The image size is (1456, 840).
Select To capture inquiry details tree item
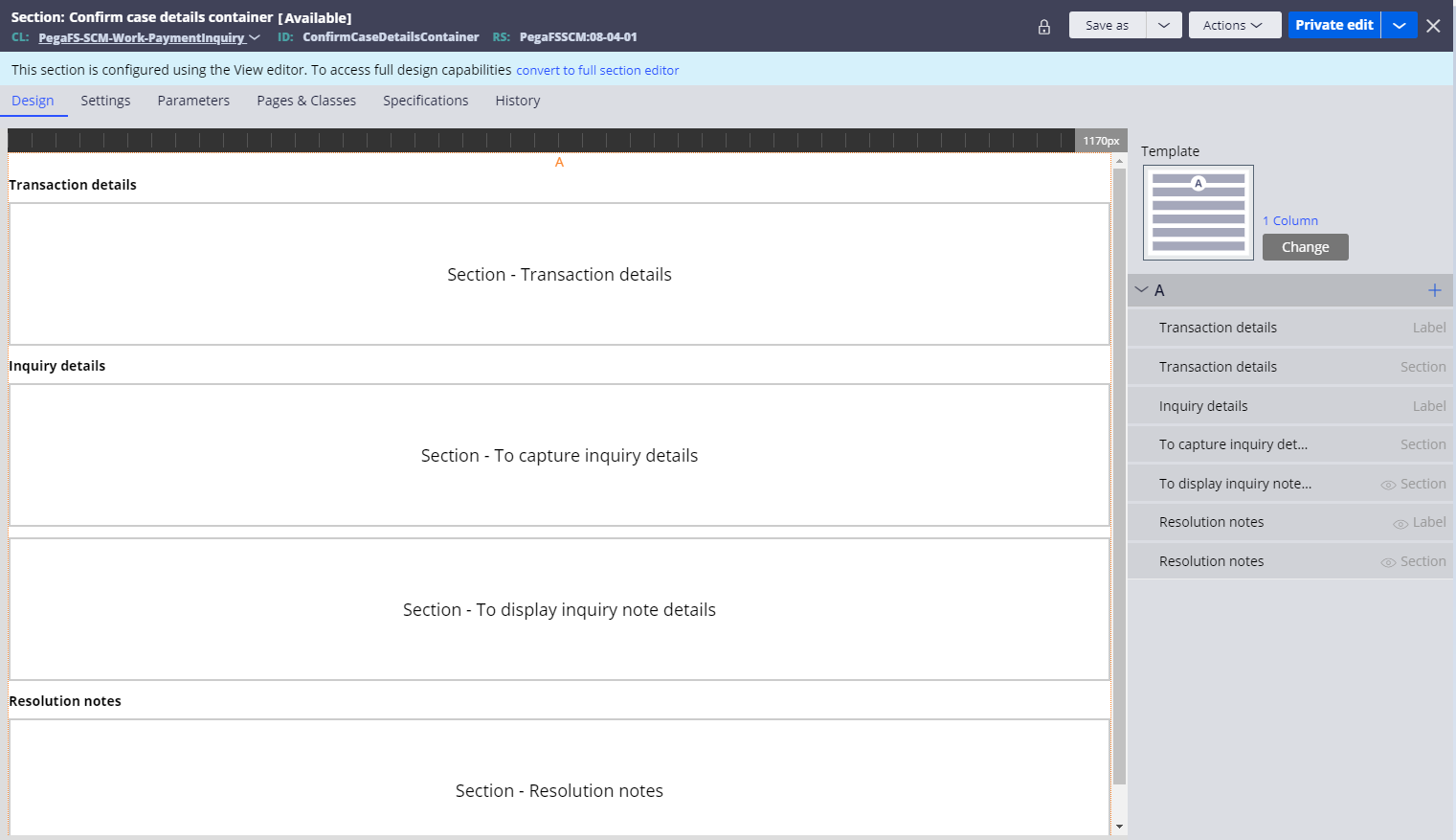coord(1233,444)
